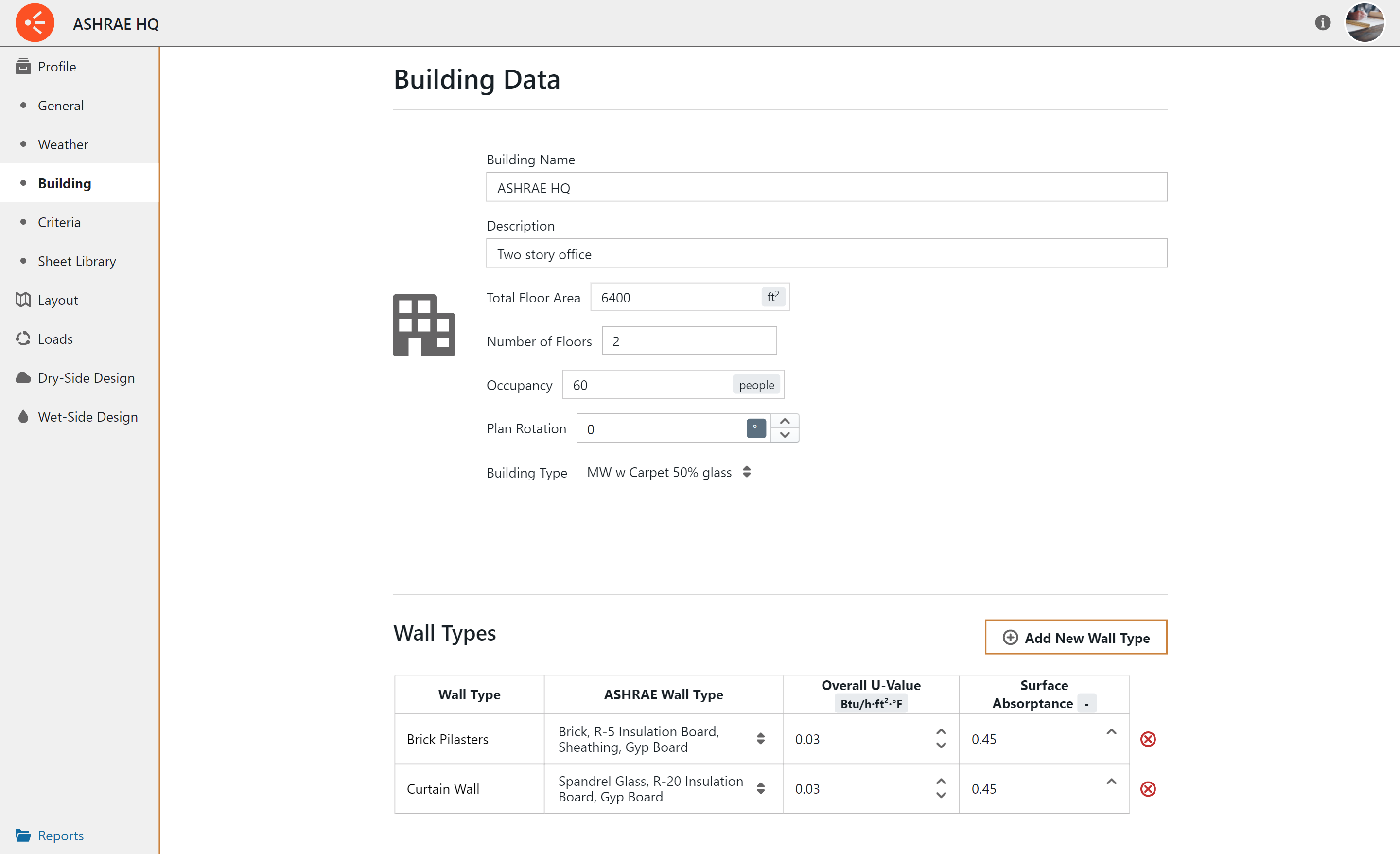Switch to Criteria in the sidebar
Viewport: 1400px width, 854px height.
pyautogui.click(x=59, y=222)
